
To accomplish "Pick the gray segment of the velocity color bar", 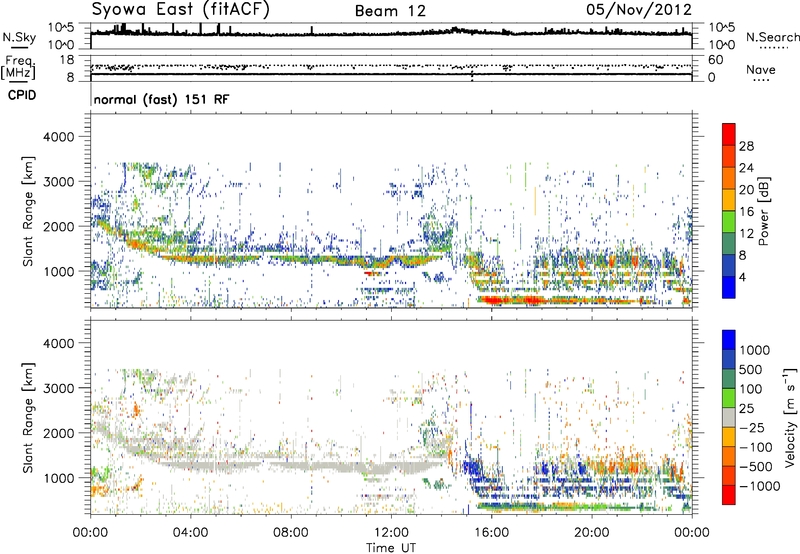I will coord(729,418).
